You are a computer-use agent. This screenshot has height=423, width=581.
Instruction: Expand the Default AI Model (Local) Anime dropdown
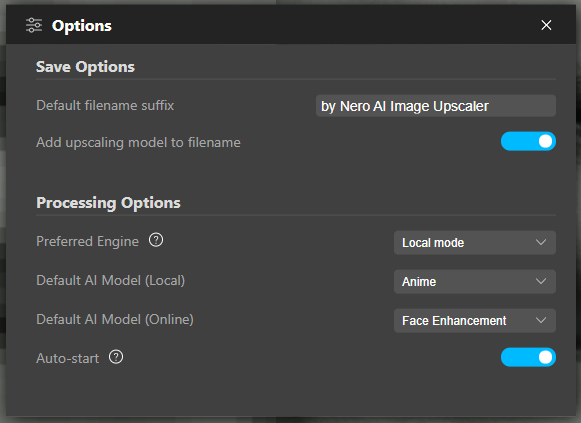click(475, 282)
